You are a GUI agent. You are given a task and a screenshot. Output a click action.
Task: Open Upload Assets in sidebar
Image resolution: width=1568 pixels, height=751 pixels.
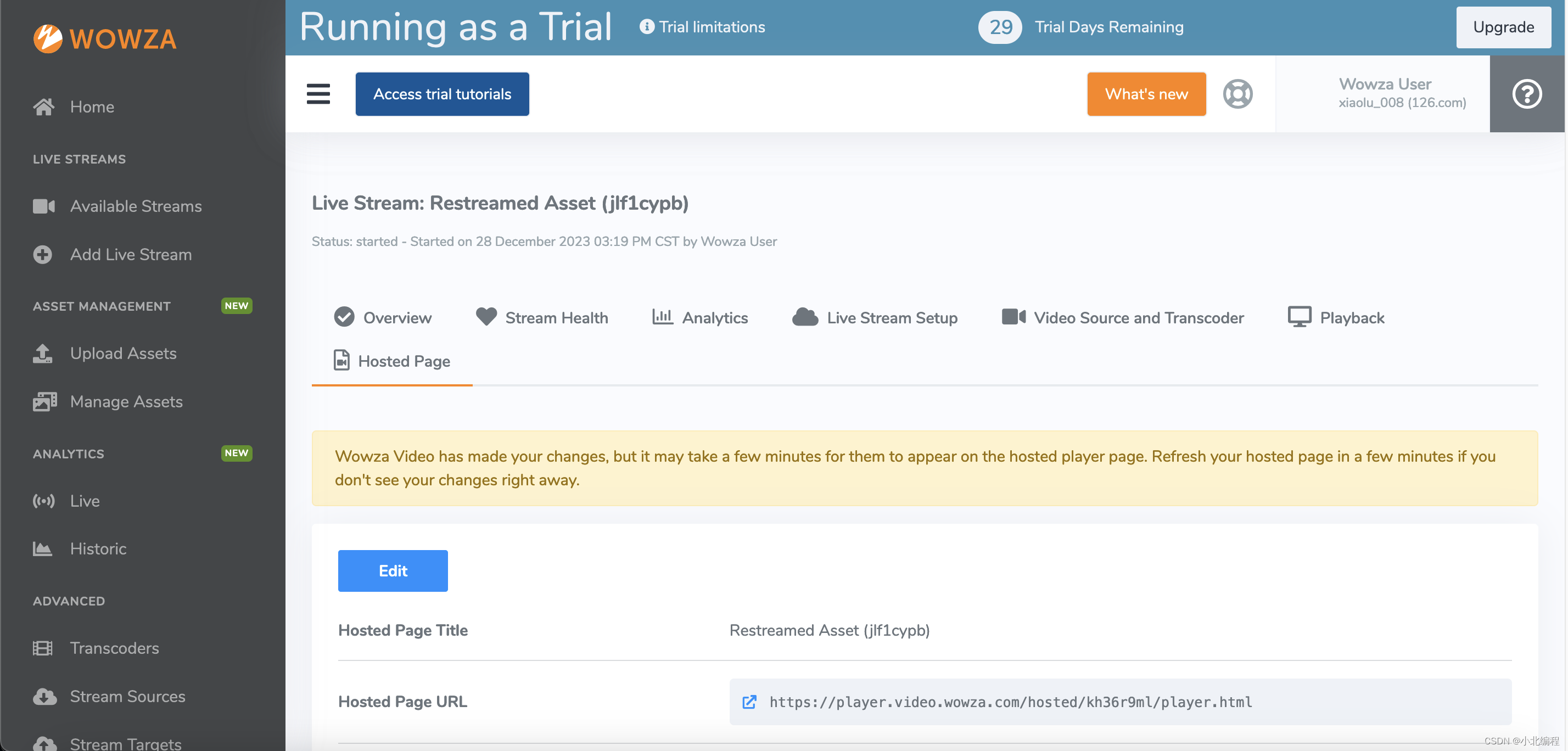pos(123,354)
